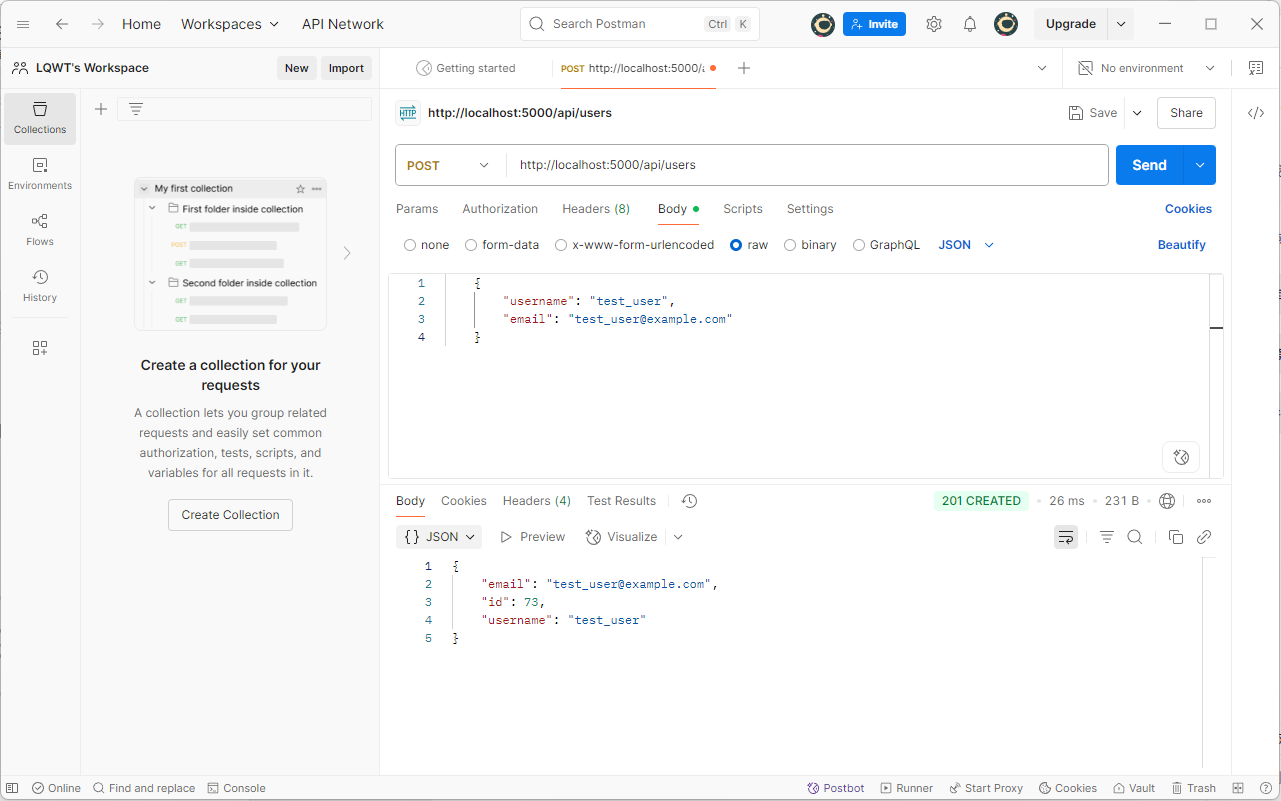Open the environment quick look icon

click(x=1256, y=68)
